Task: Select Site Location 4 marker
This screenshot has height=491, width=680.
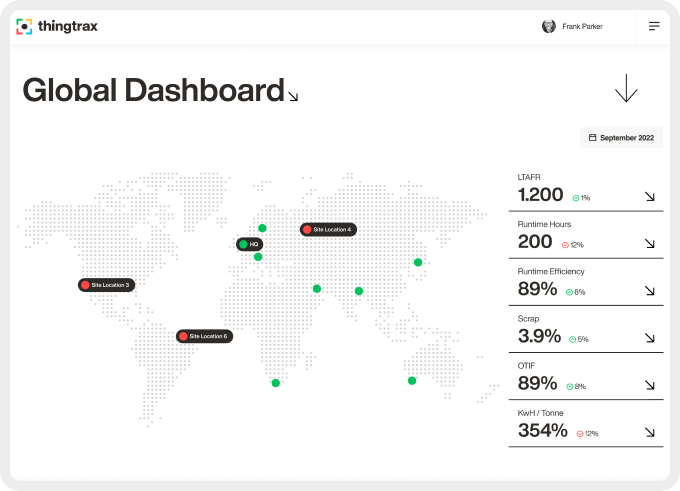Action: coord(328,229)
